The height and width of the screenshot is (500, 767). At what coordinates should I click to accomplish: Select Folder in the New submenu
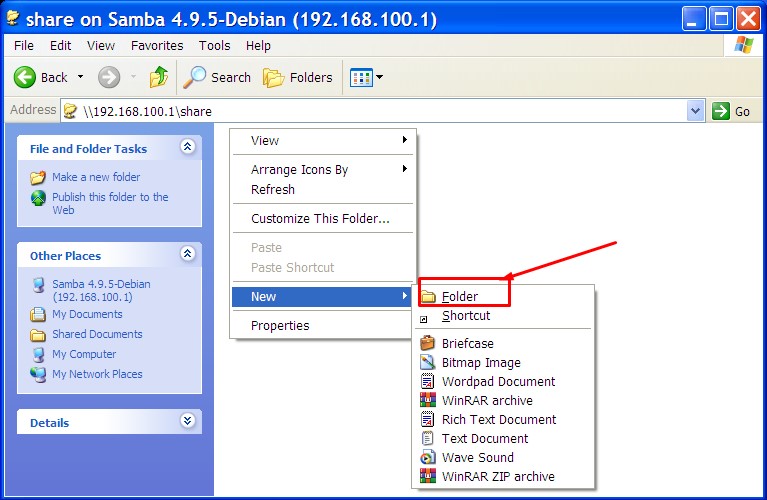click(460, 296)
